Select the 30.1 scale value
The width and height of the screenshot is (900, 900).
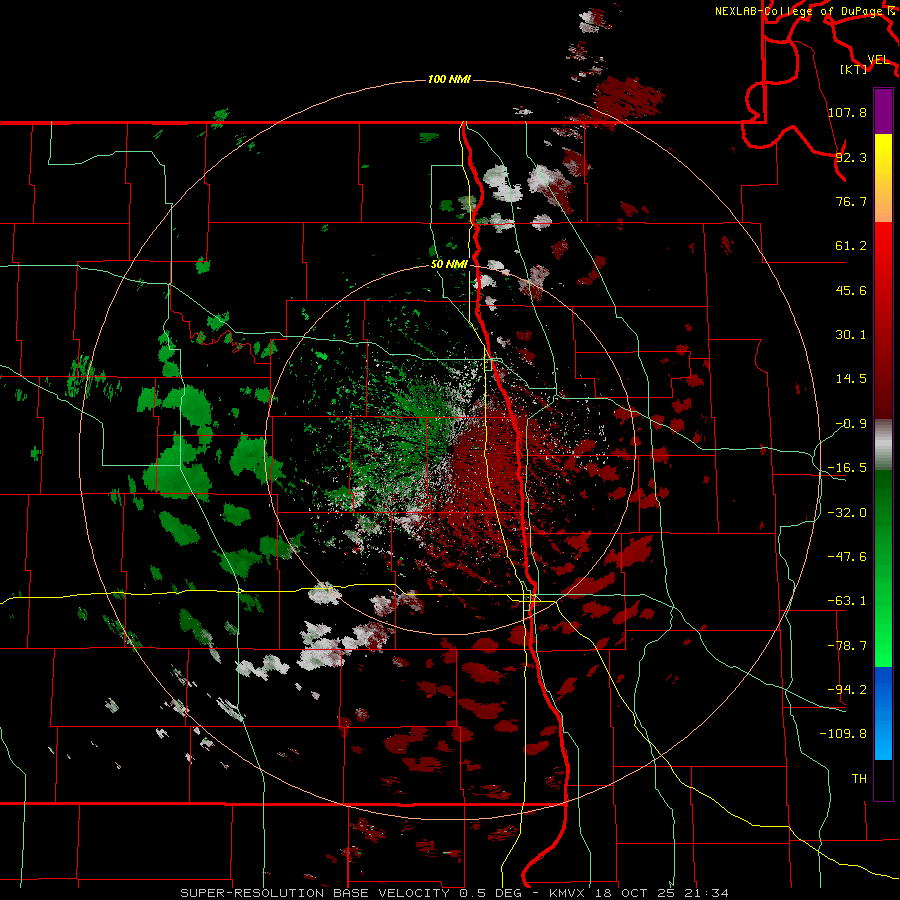tap(851, 335)
